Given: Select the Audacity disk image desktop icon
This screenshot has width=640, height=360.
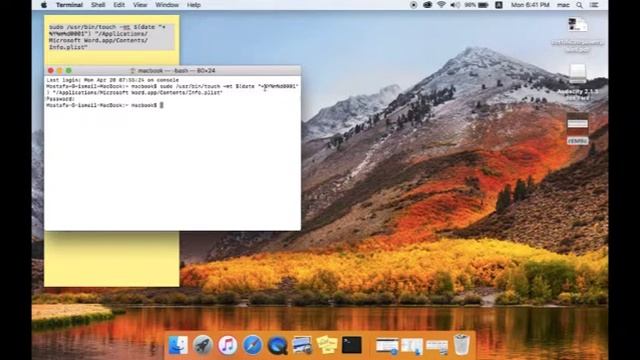Looking at the screenshot, I should [578, 74].
